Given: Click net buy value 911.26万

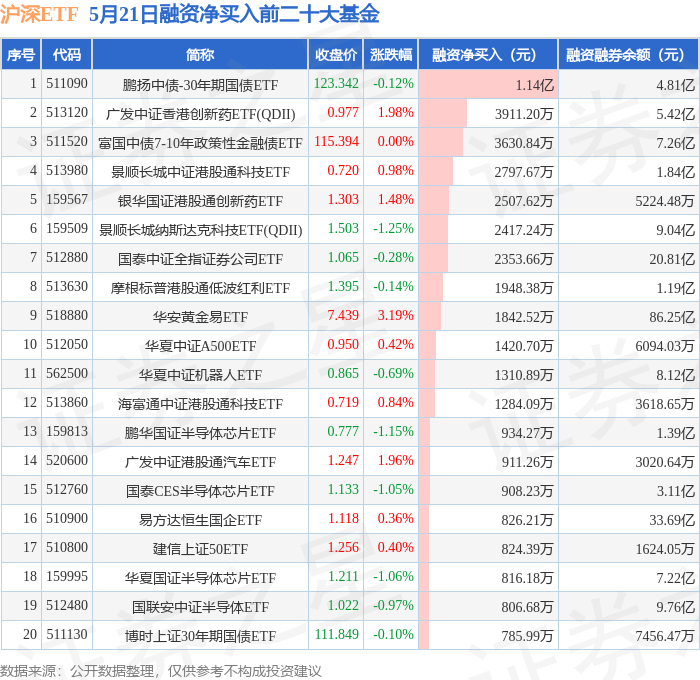Looking at the screenshot, I should pyautogui.click(x=527, y=462).
